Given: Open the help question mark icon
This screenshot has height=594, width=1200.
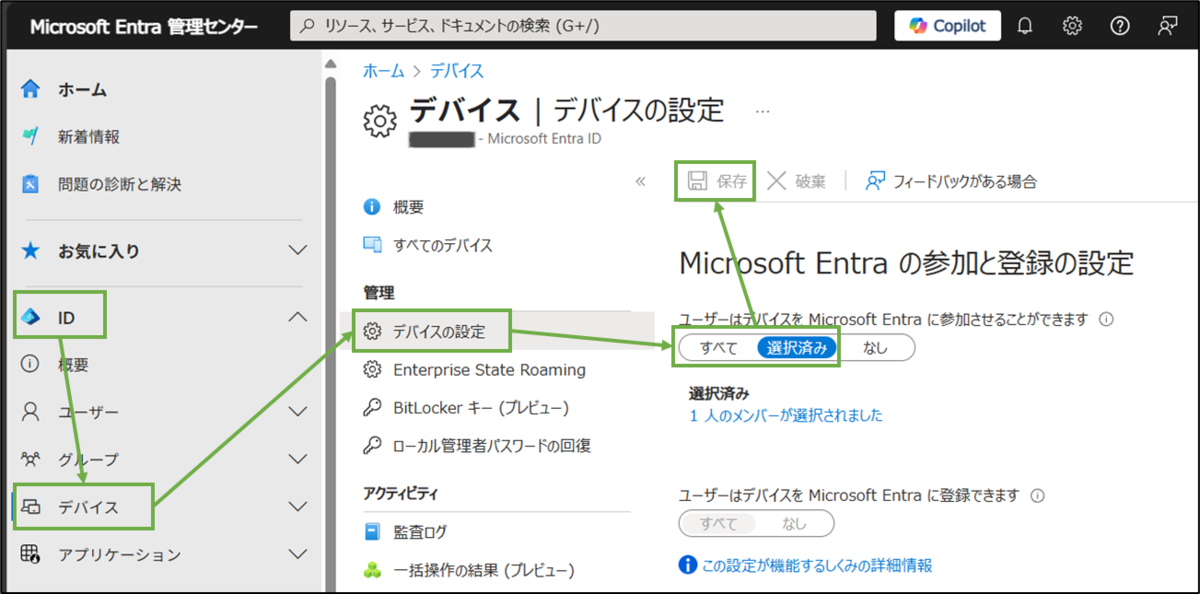Looking at the screenshot, I should pyautogui.click(x=1120, y=26).
